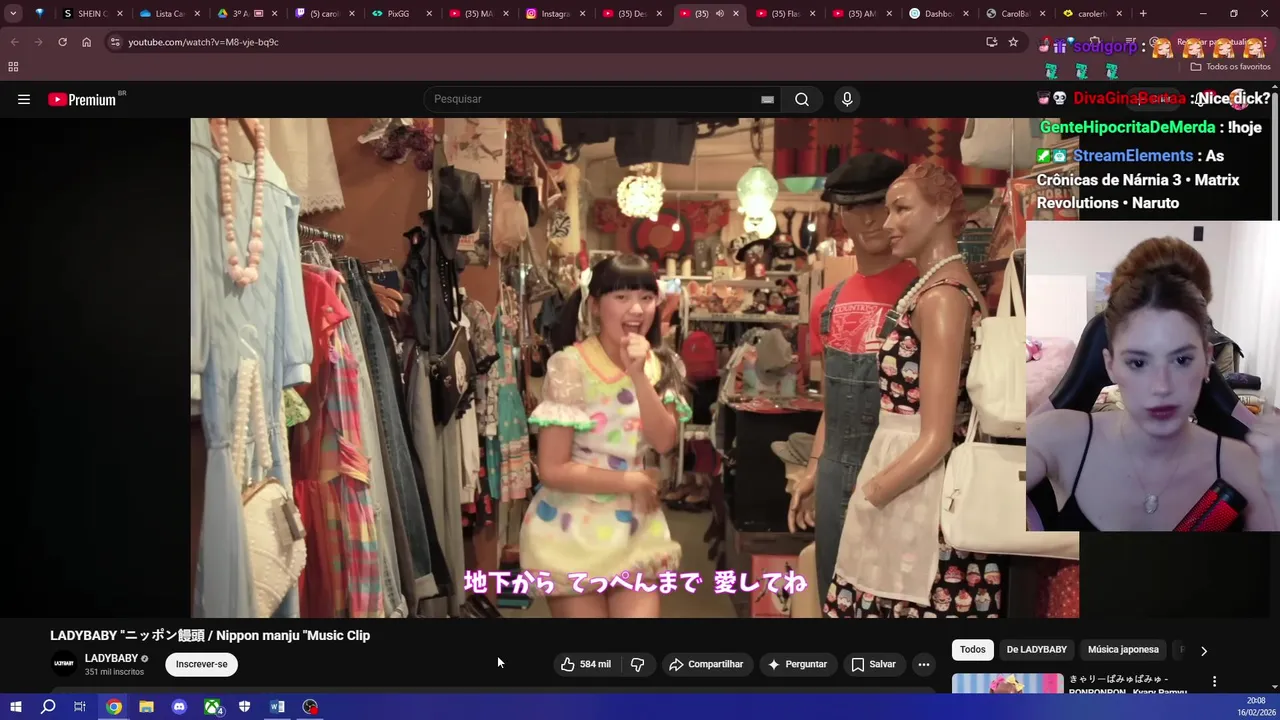Dislike the video with thumbs down
This screenshot has height=720, width=1280.
coord(637,664)
